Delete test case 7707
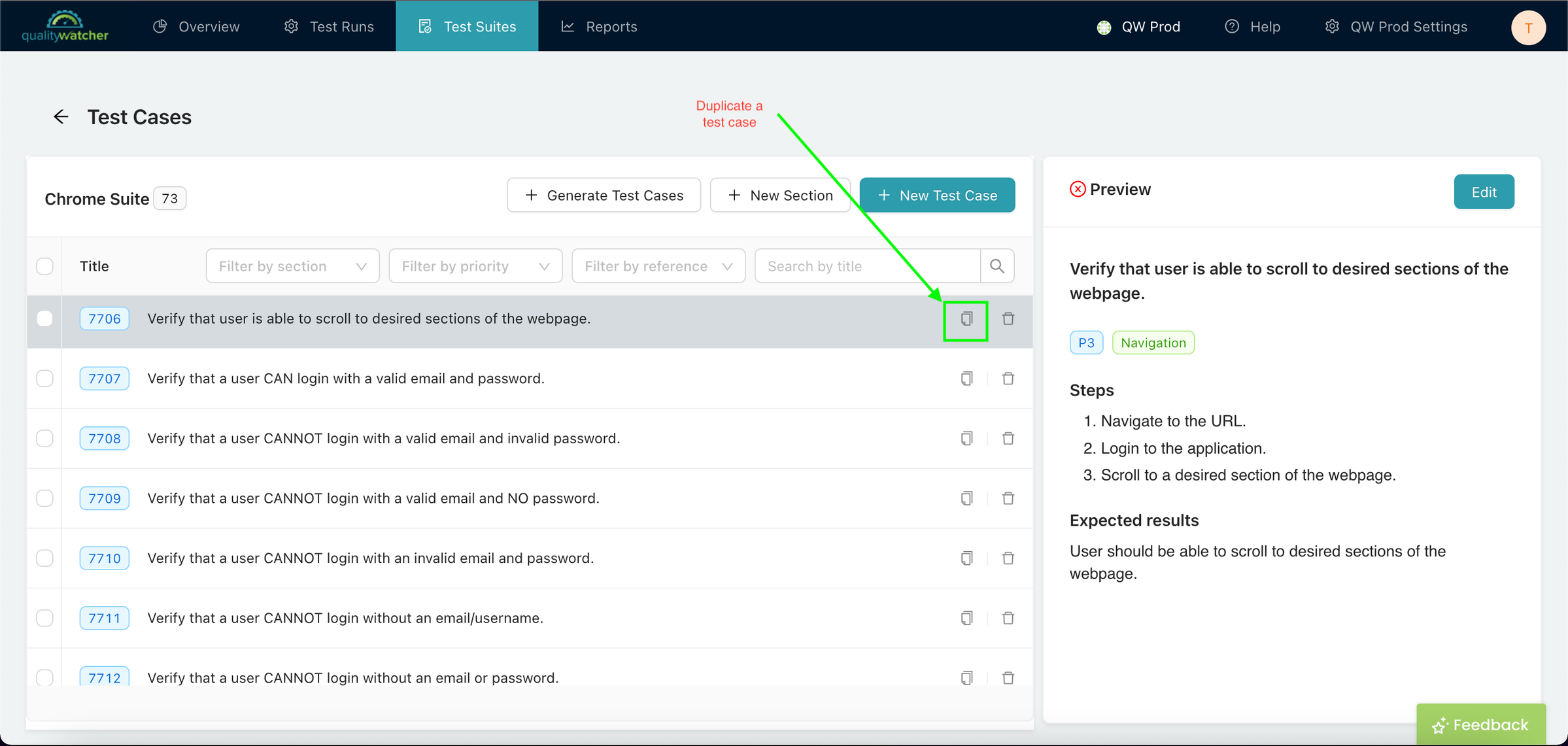The image size is (1568, 746). click(x=1008, y=379)
